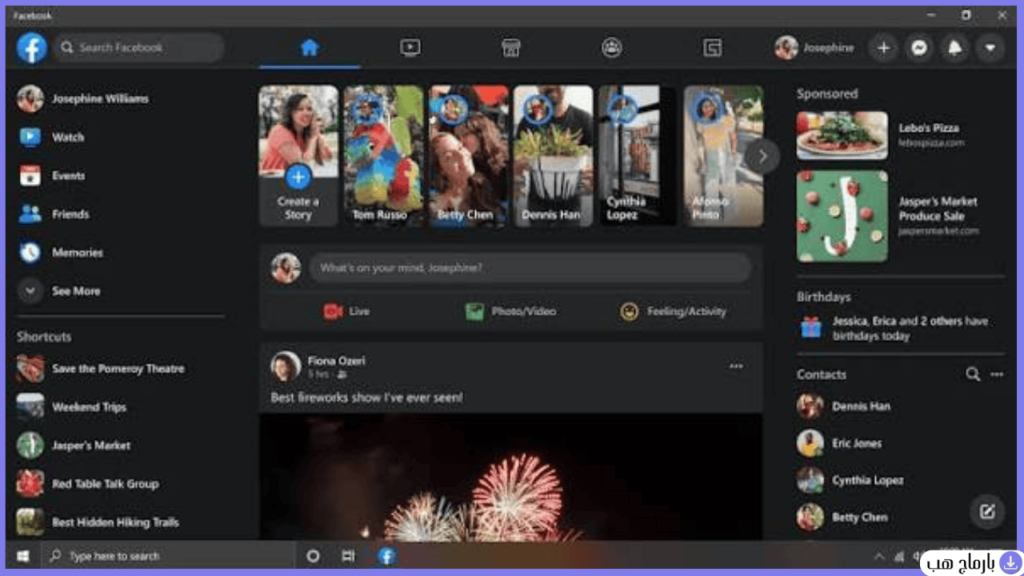Click the new message compose icon

pos(987,511)
